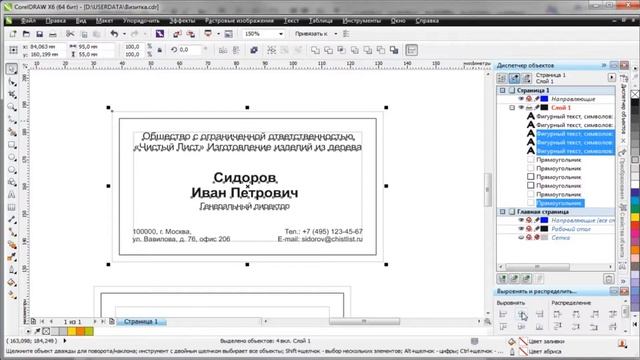Toggle Edit Across Layers button in Object Manager
The height and width of the screenshot is (360, 640).
pos(514,78)
